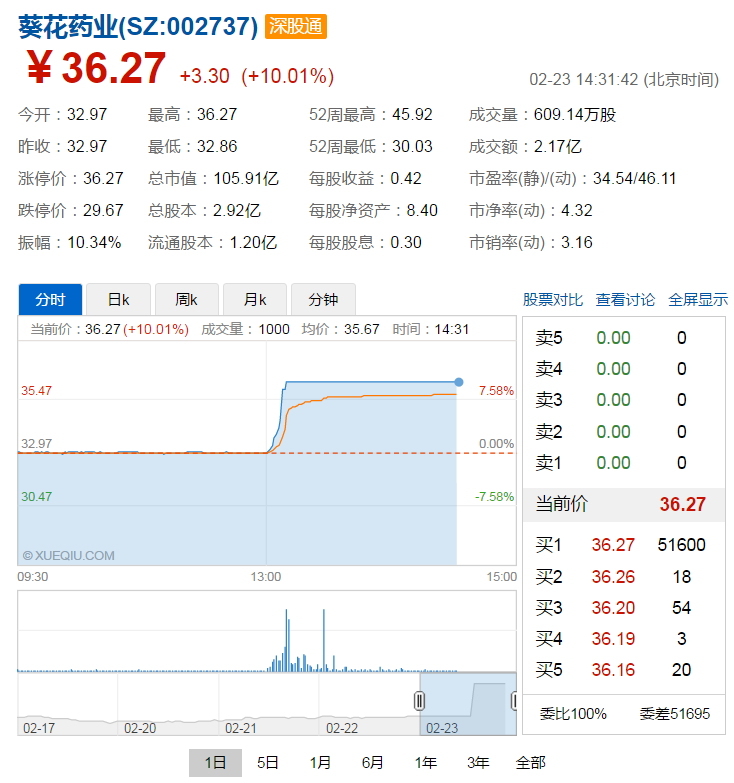Click the 买3 order row 36.20

624,608
